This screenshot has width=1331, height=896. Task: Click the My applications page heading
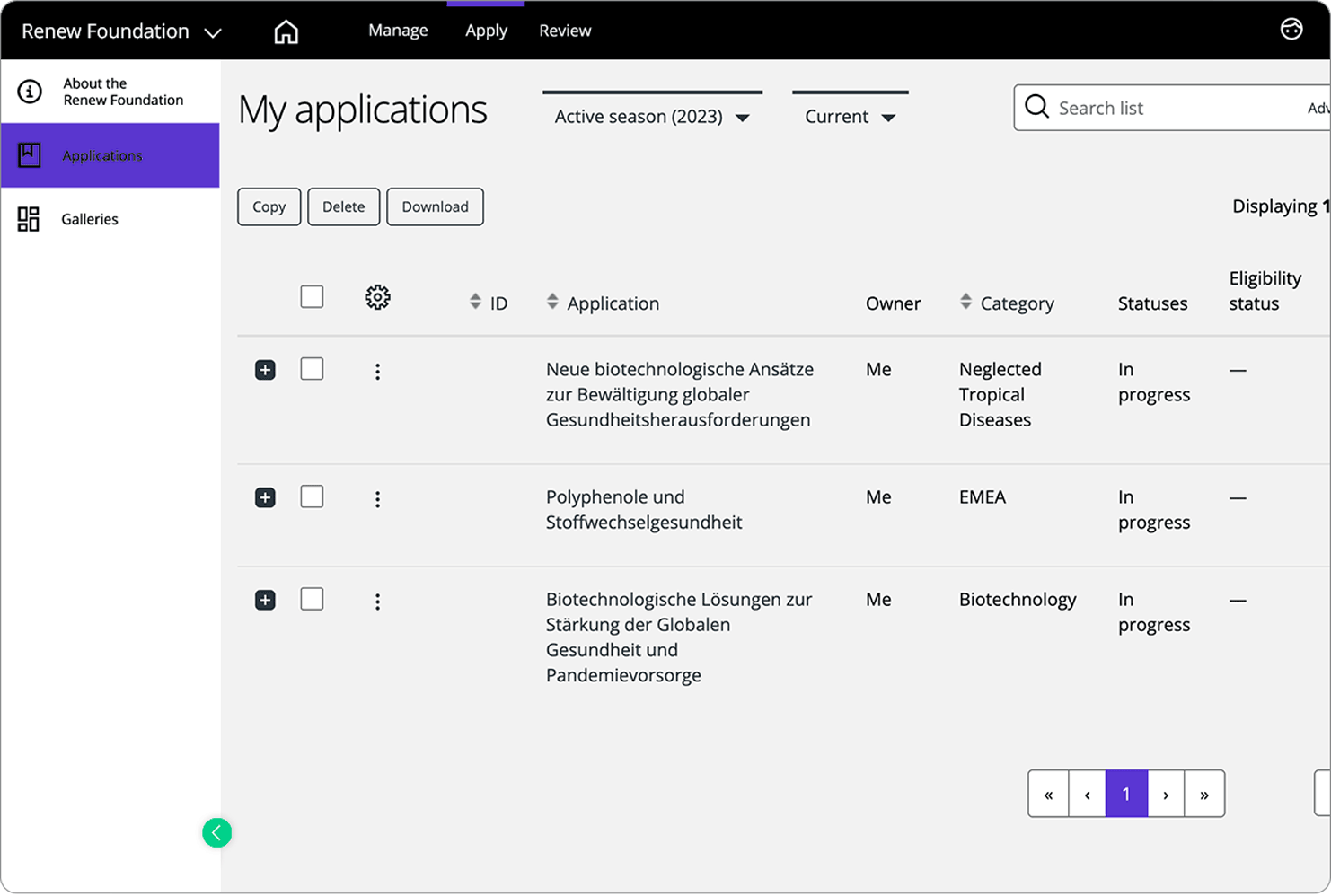click(x=363, y=110)
